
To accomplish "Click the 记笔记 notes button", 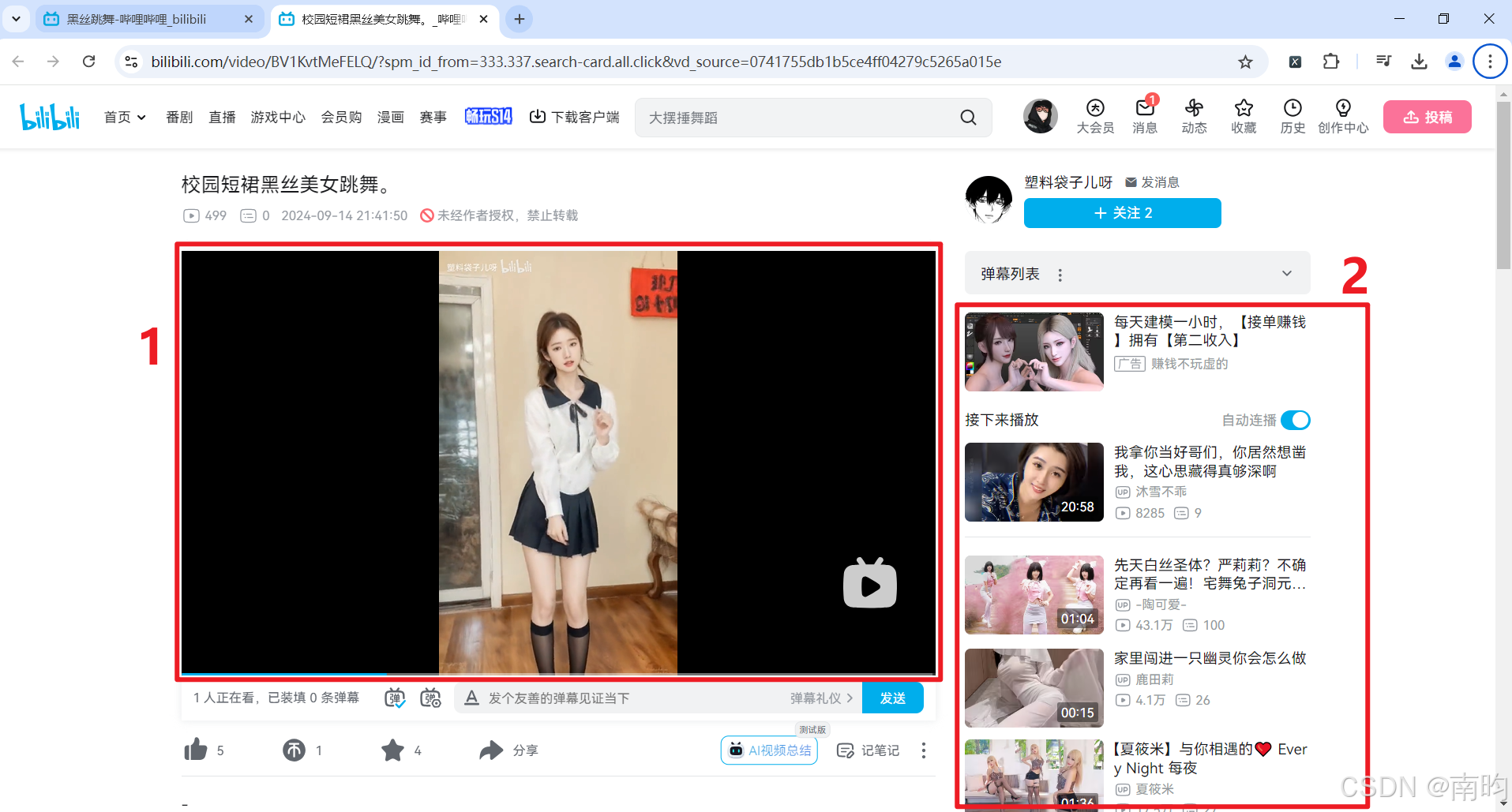I will pyautogui.click(x=868, y=750).
